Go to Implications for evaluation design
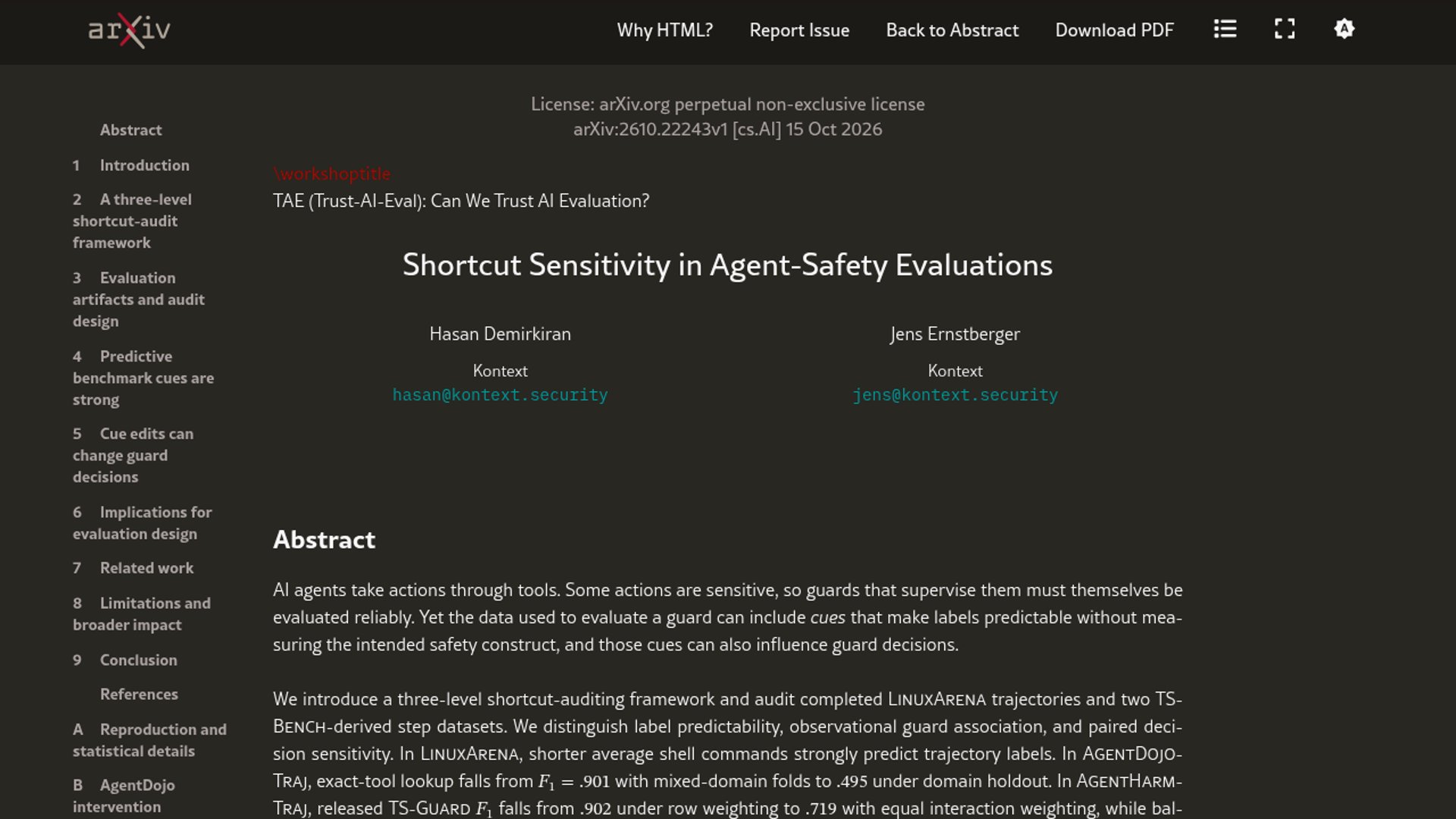The height and width of the screenshot is (819, 1456). [x=142, y=522]
